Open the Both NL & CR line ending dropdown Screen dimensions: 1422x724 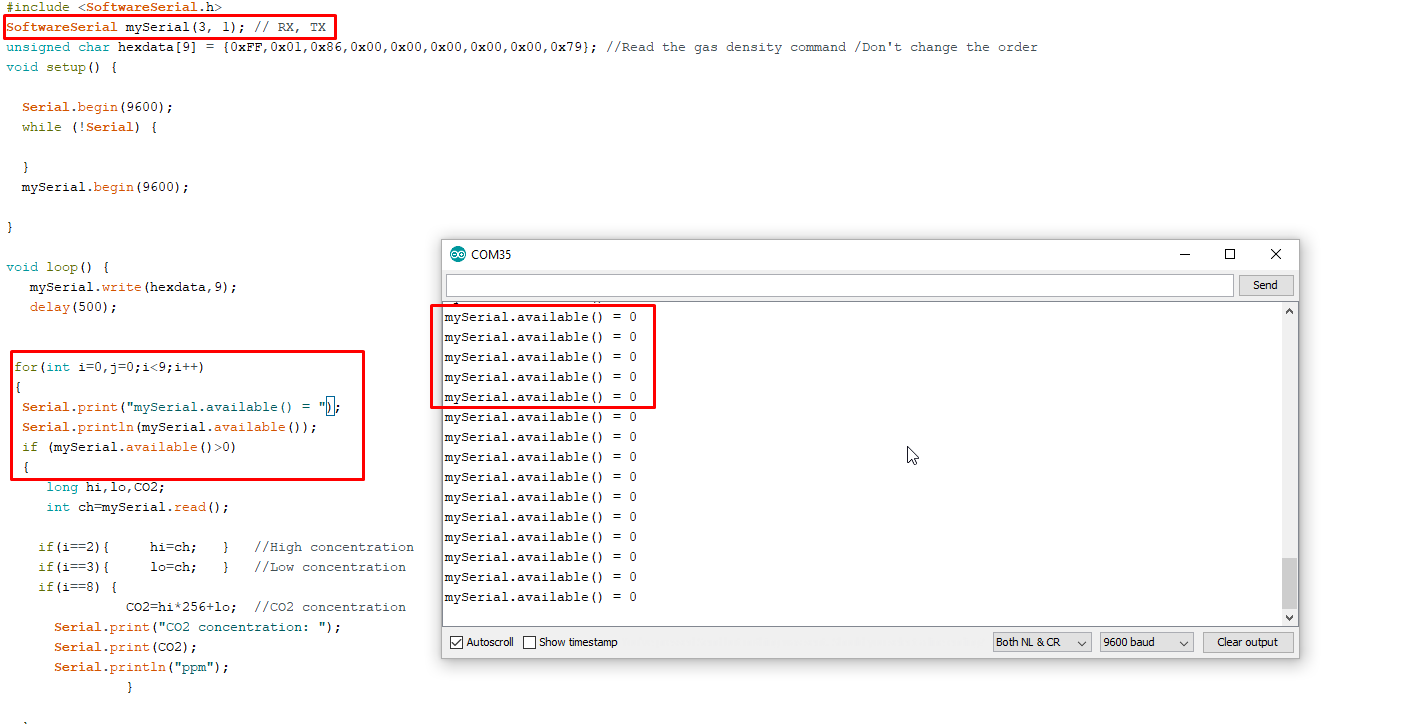click(1041, 642)
